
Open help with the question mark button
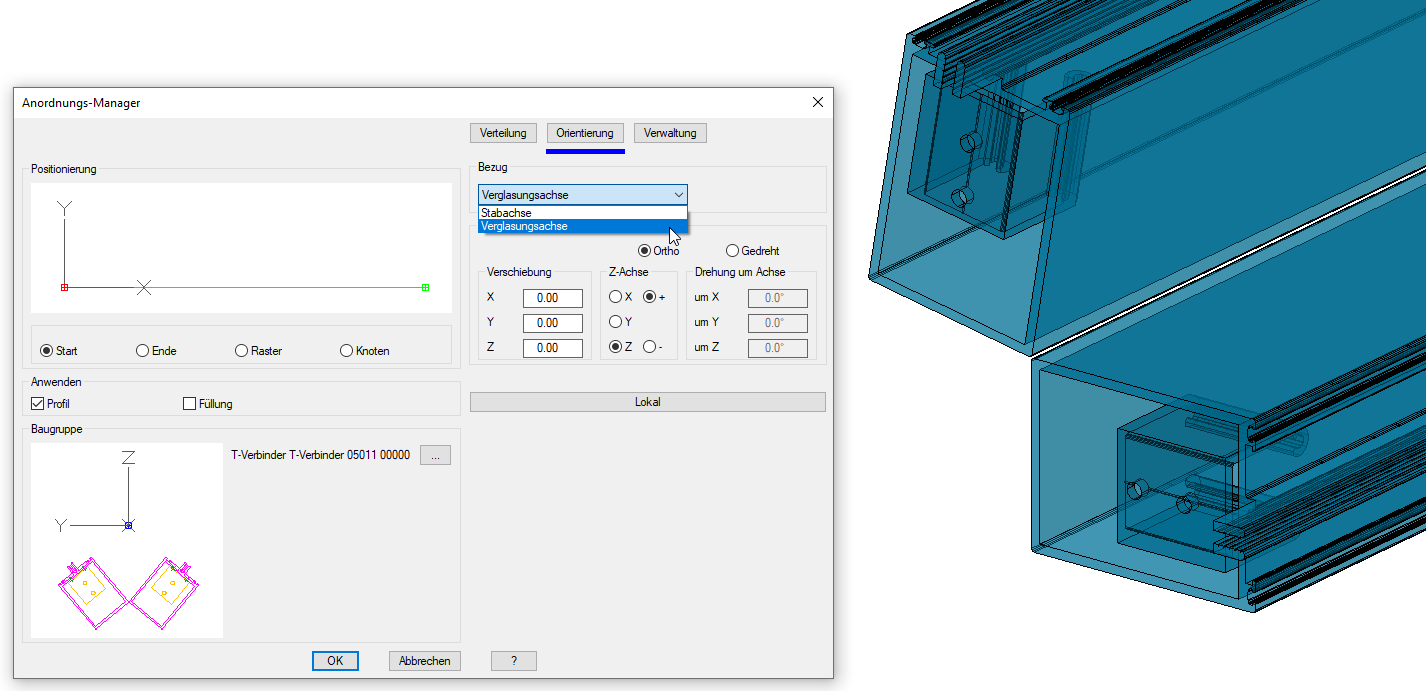pos(513,661)
